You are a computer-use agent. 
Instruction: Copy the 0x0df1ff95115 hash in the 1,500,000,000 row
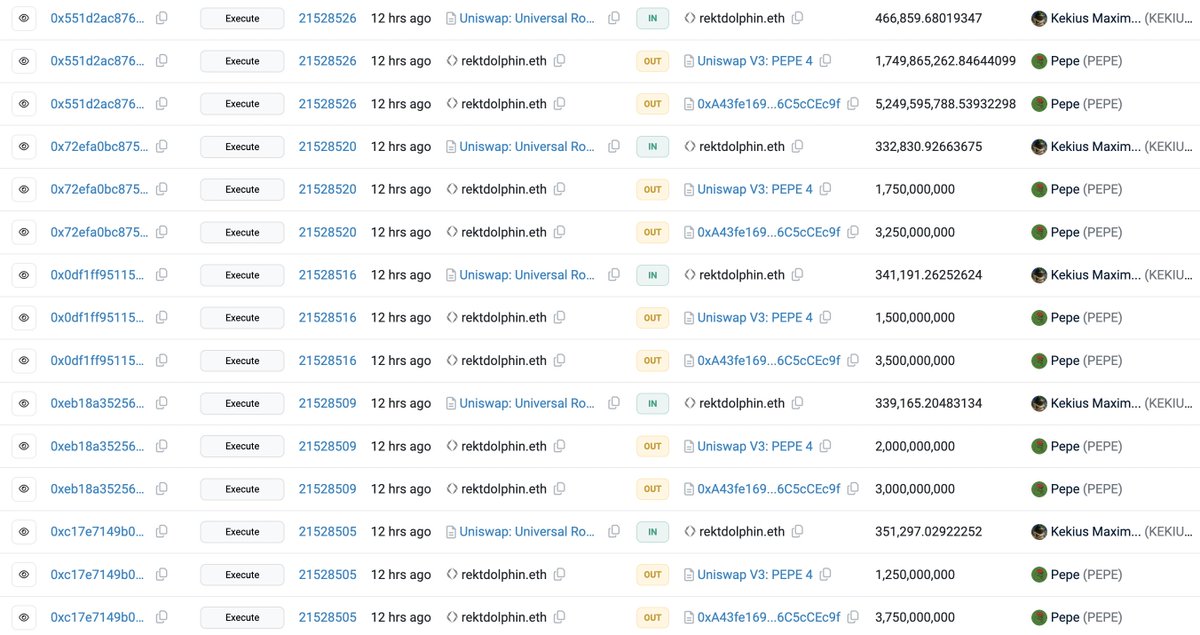162,318
